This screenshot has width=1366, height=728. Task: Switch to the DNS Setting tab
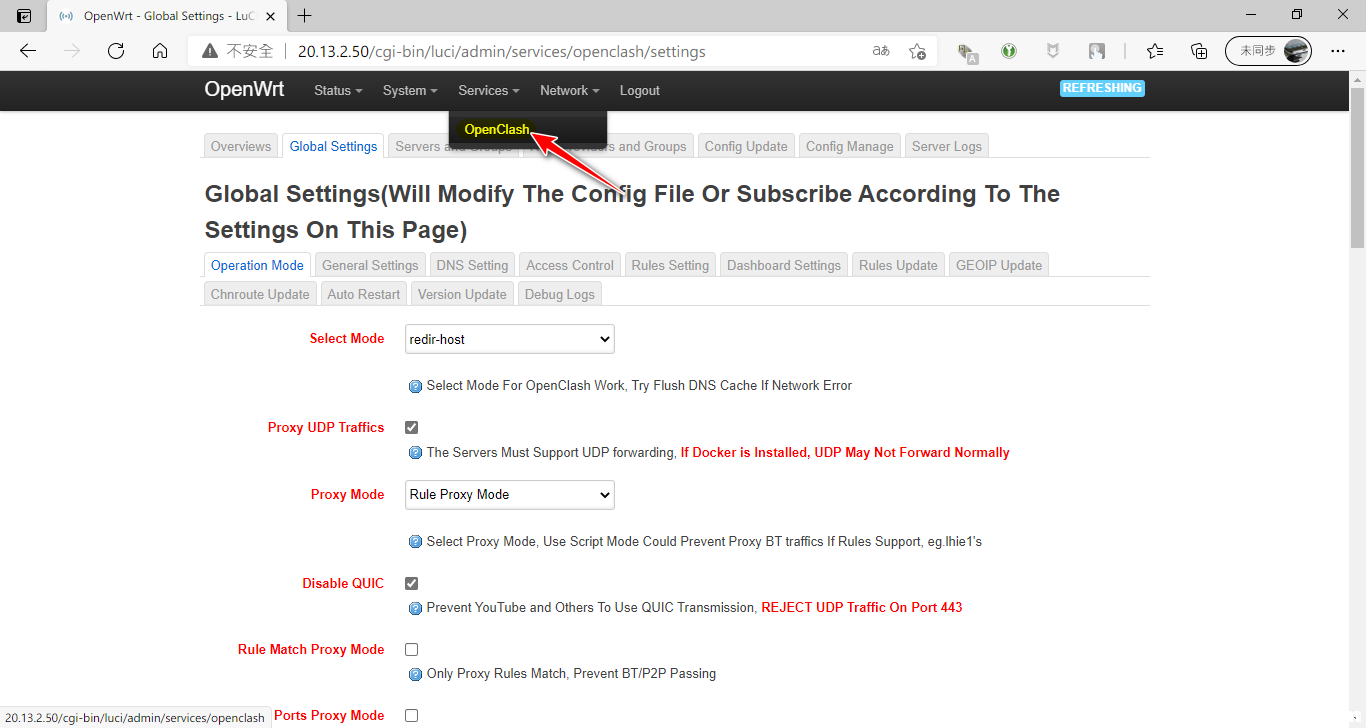coord(472,265)
